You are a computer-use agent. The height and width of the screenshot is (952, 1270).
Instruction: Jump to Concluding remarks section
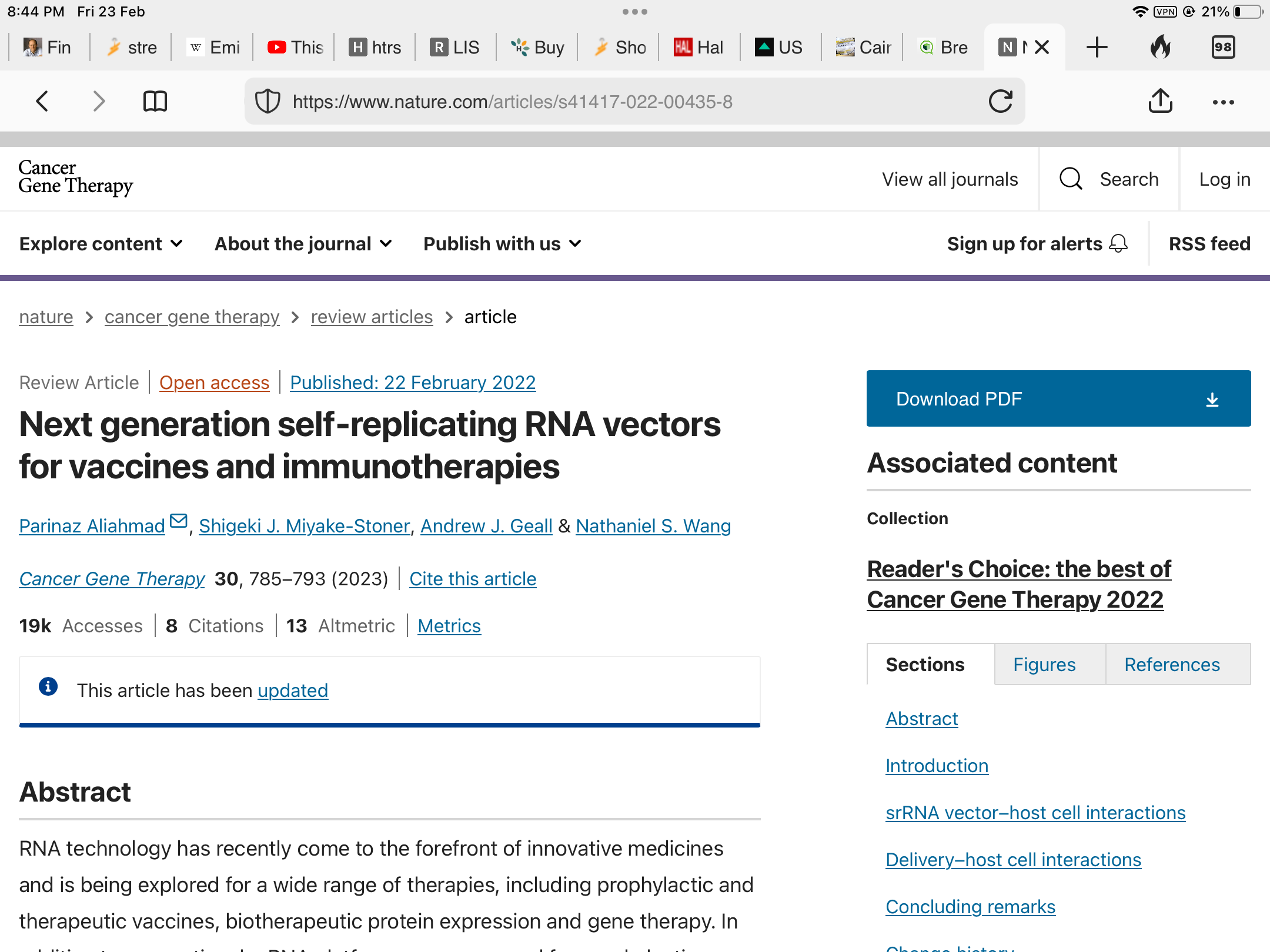[x=970, y=907]
